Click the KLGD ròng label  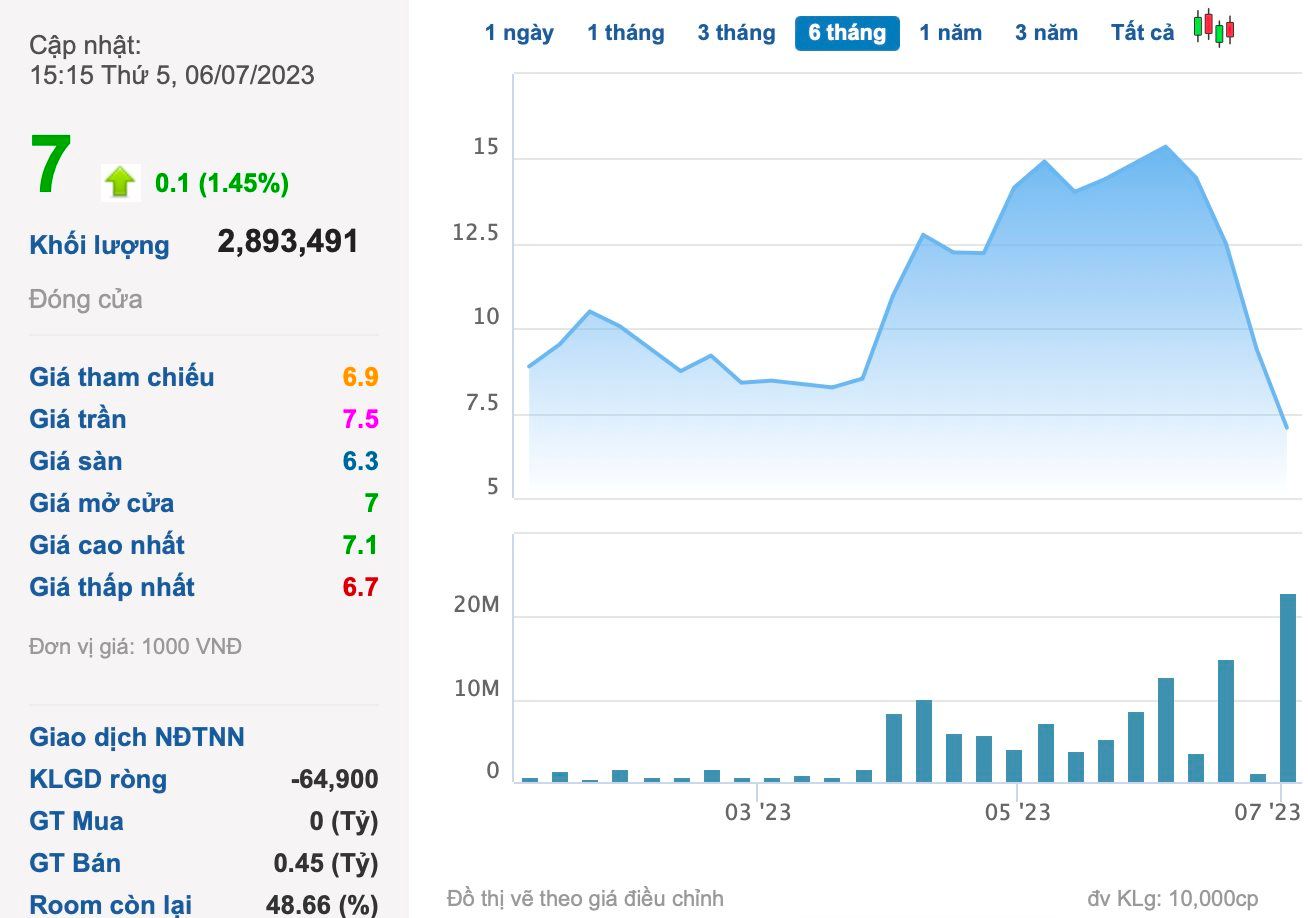[x=98, y=780]
